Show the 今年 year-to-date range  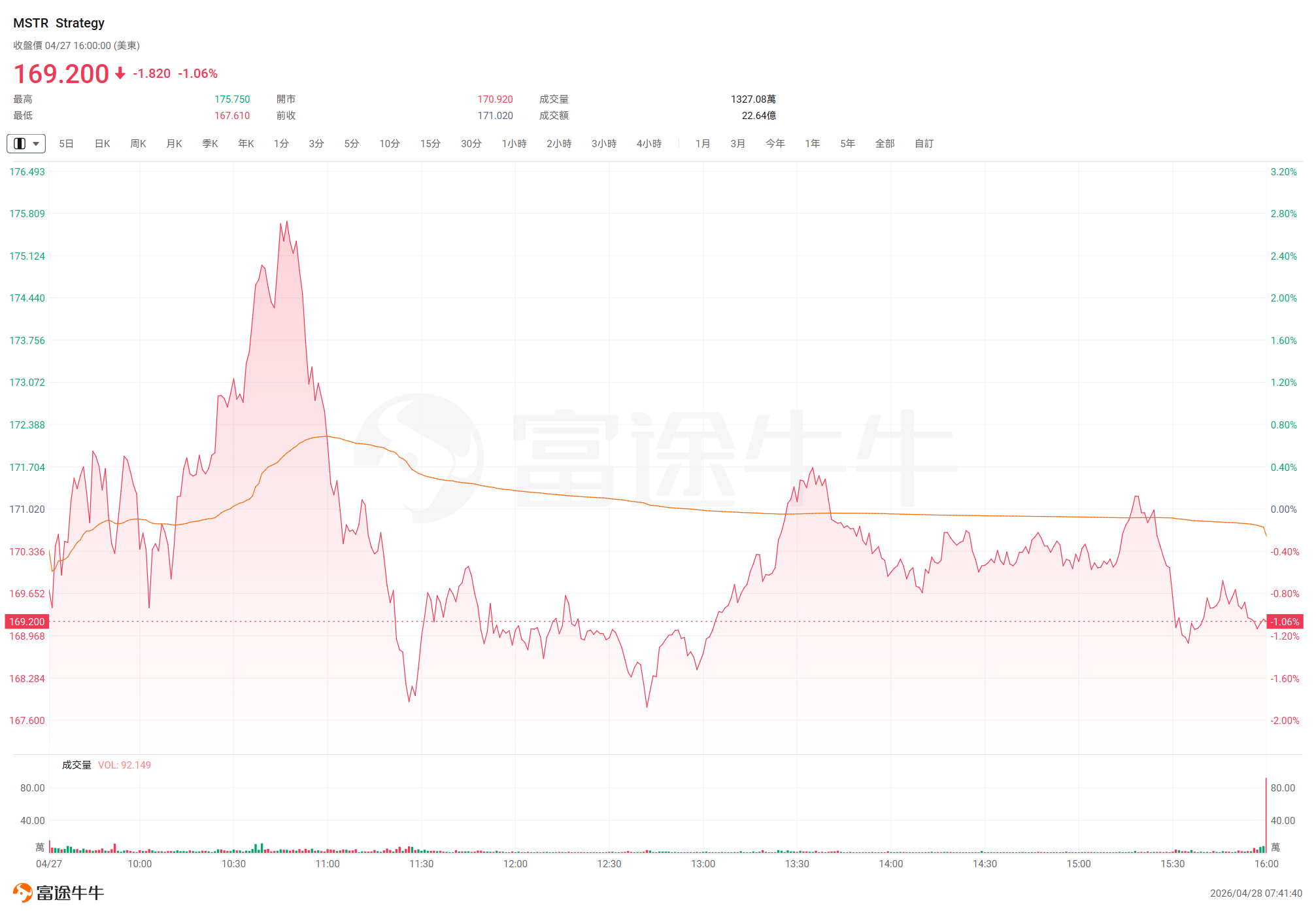775,143
